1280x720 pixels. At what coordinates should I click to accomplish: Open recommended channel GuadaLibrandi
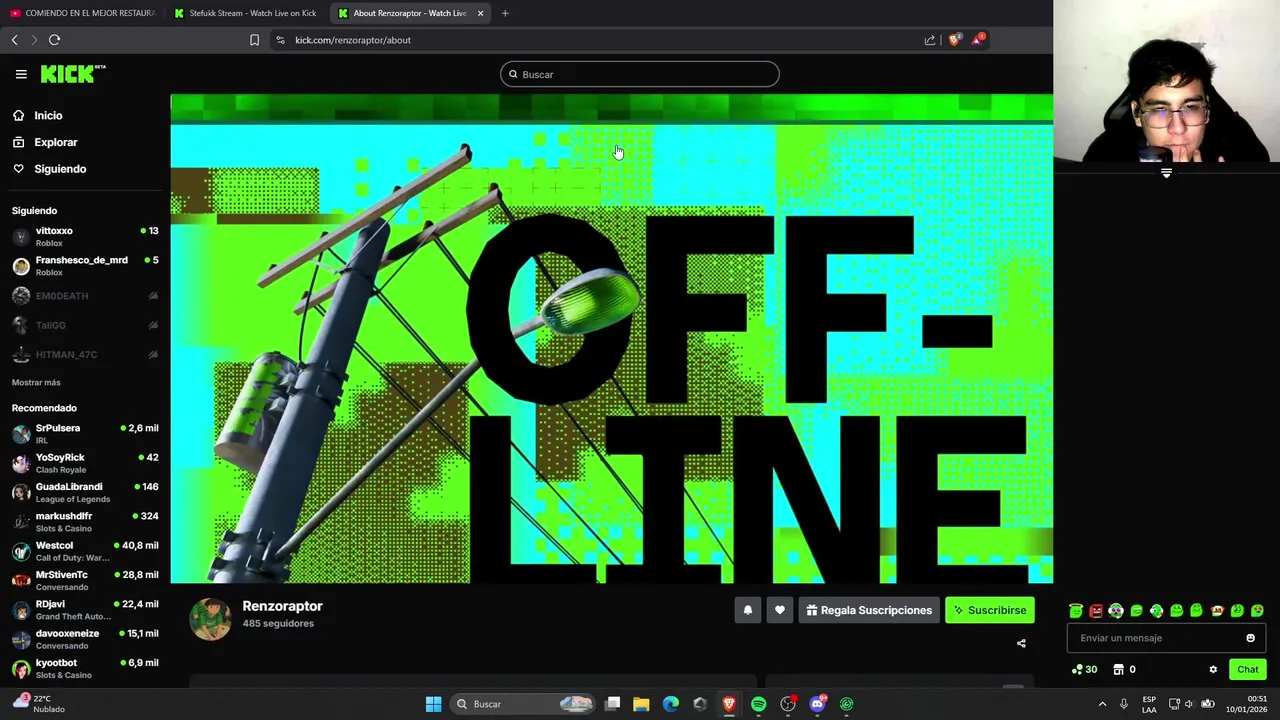85,492
